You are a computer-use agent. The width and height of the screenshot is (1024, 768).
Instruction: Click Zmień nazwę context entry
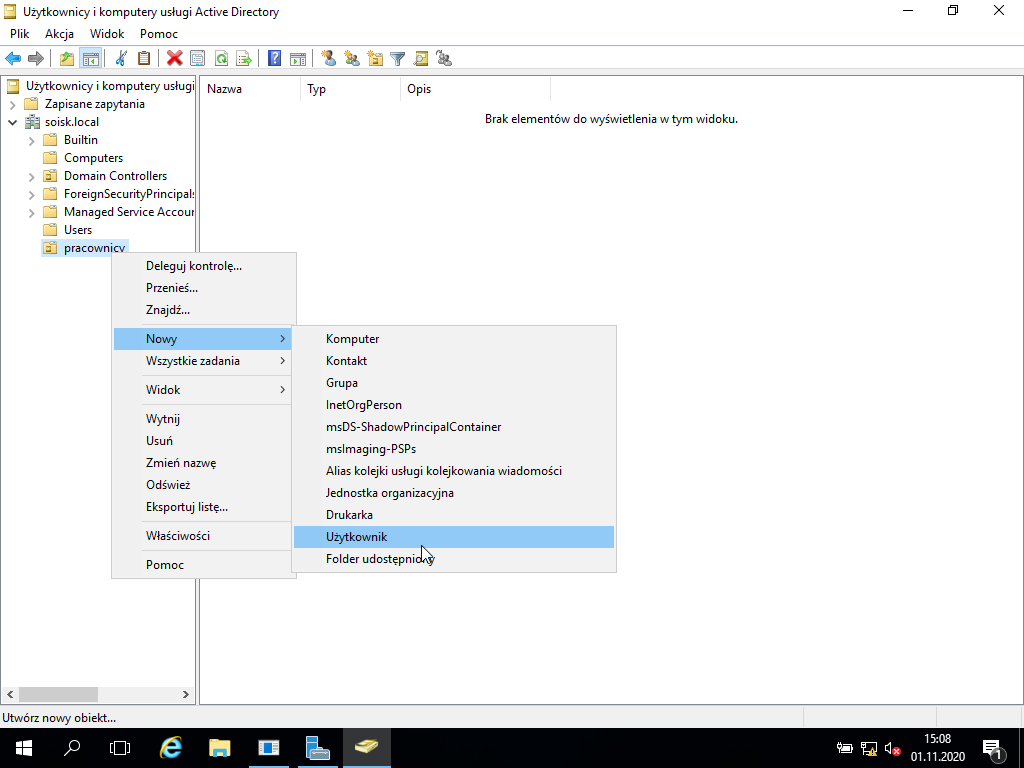pyautogui.click(x=204, y=463)
